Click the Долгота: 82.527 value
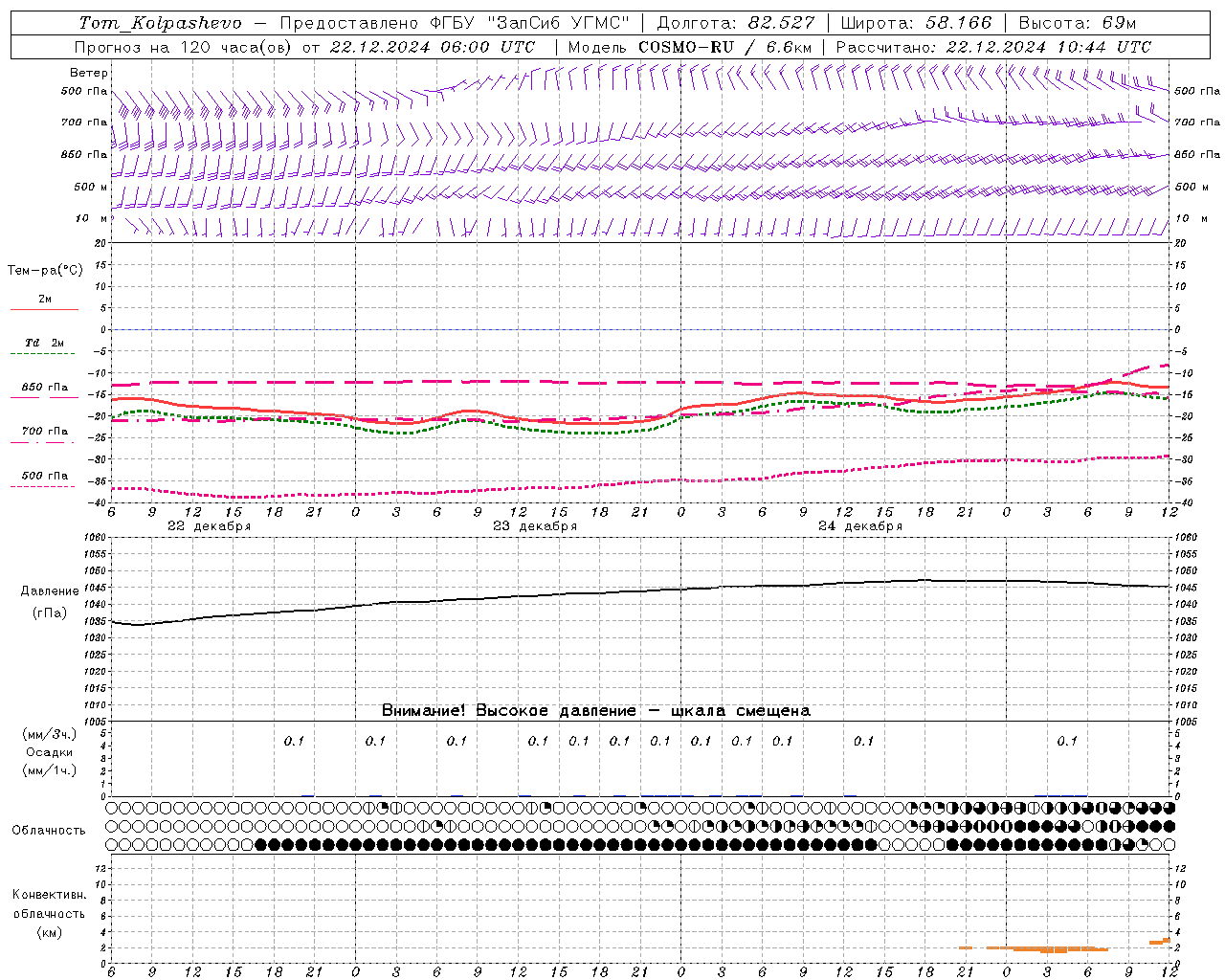 (x=736, y=23)
